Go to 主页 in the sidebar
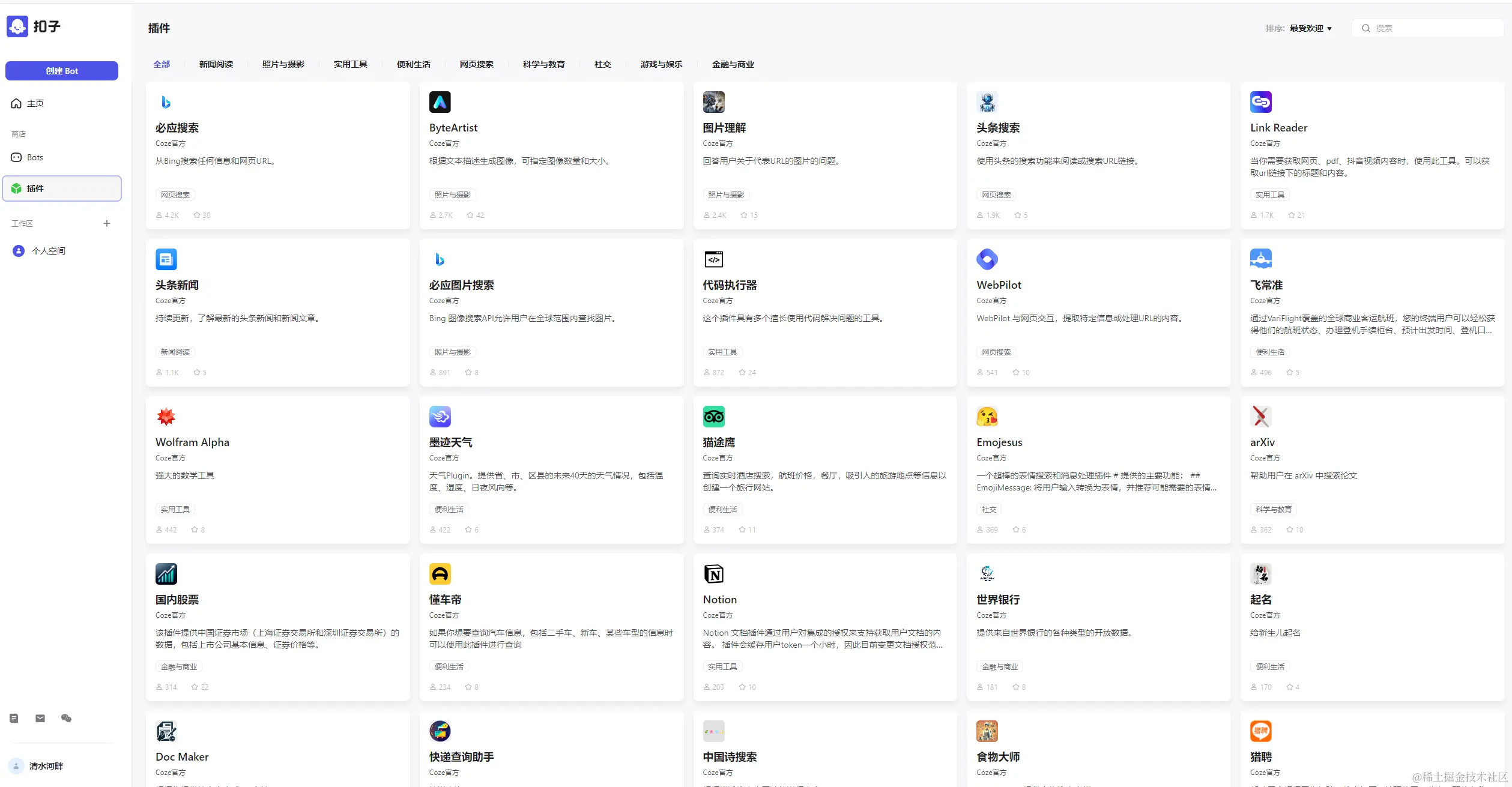This screenshot has height=787, width=1512. 62,103
